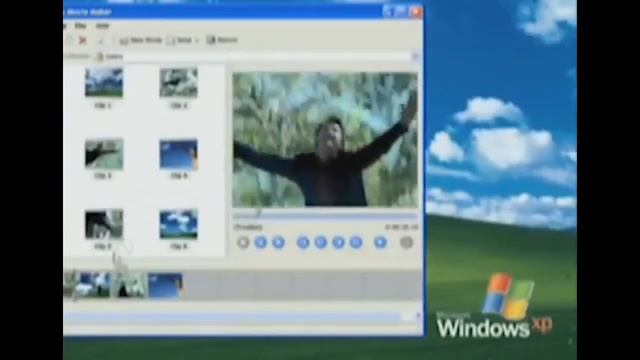Select the cloudy sky clip in the storyboard
The height and width of the screenshot is (360, 640).
93,284
